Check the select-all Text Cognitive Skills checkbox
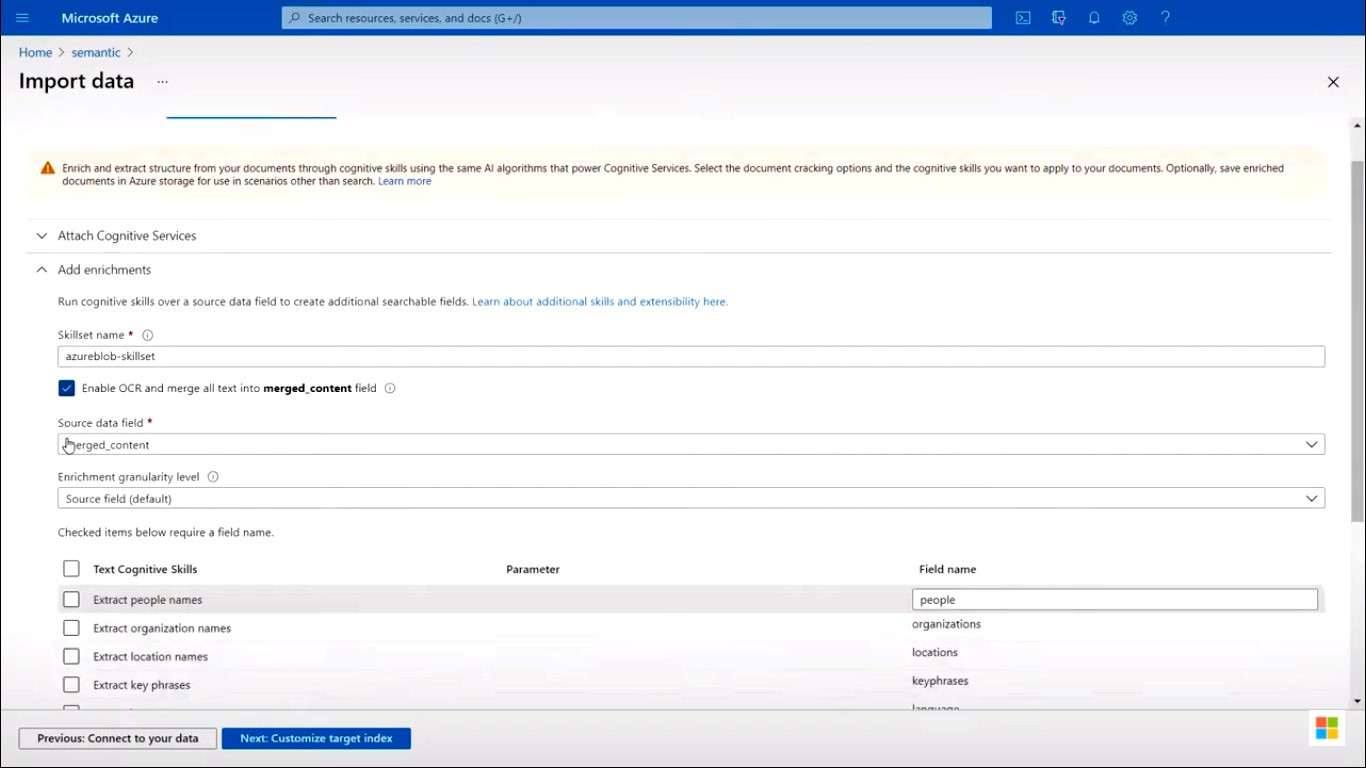This screenshot has height=768, width=1366. (71, 569)
